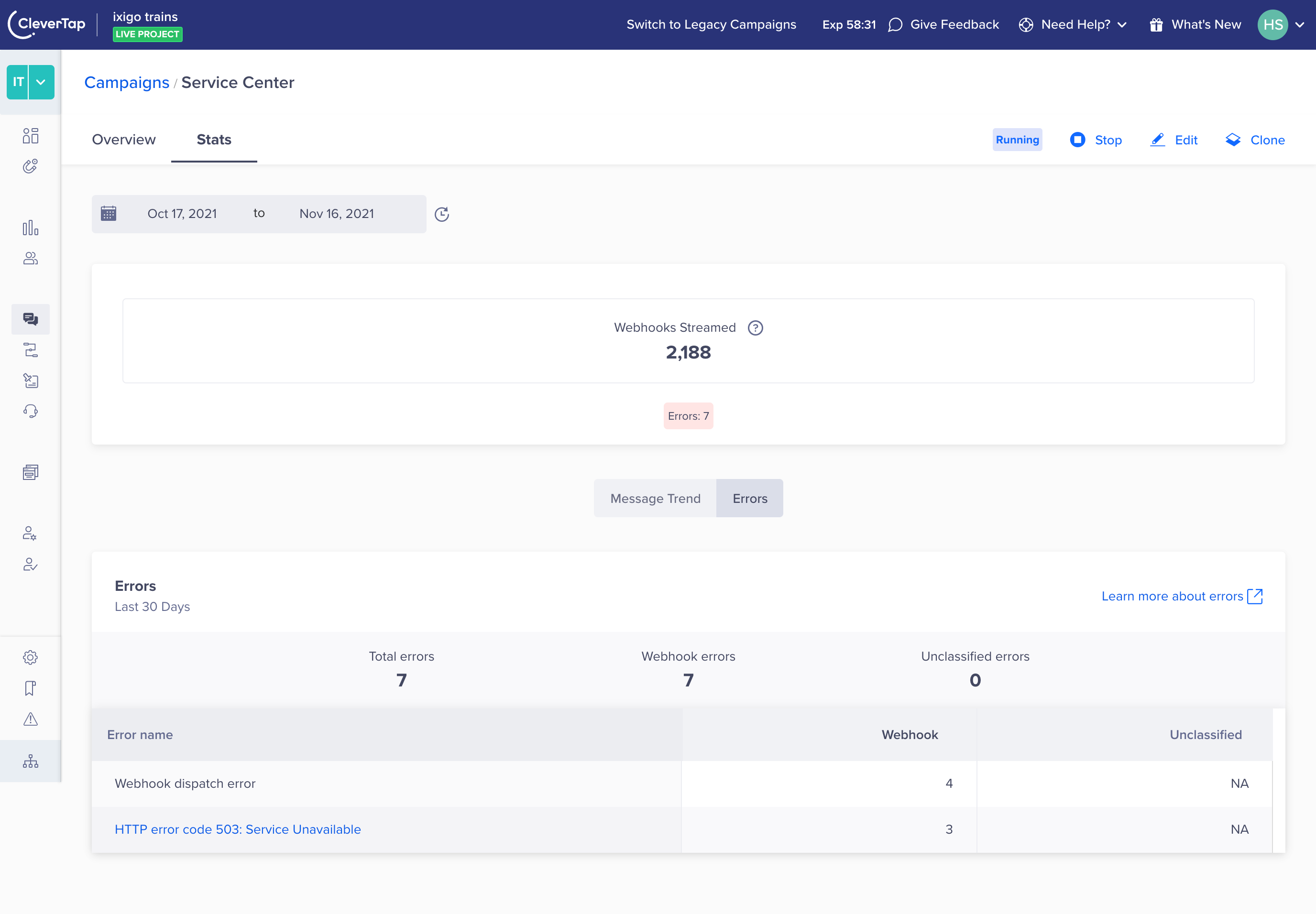This screenshot has width=1316, height=914.
Task: Open HTTP error code 503 link
Action: tap(238, 829)
